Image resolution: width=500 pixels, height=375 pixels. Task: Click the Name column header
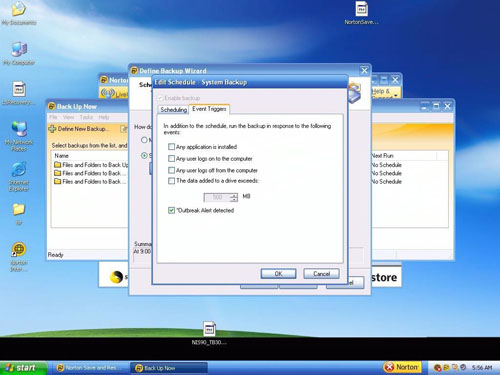point(61,156)
